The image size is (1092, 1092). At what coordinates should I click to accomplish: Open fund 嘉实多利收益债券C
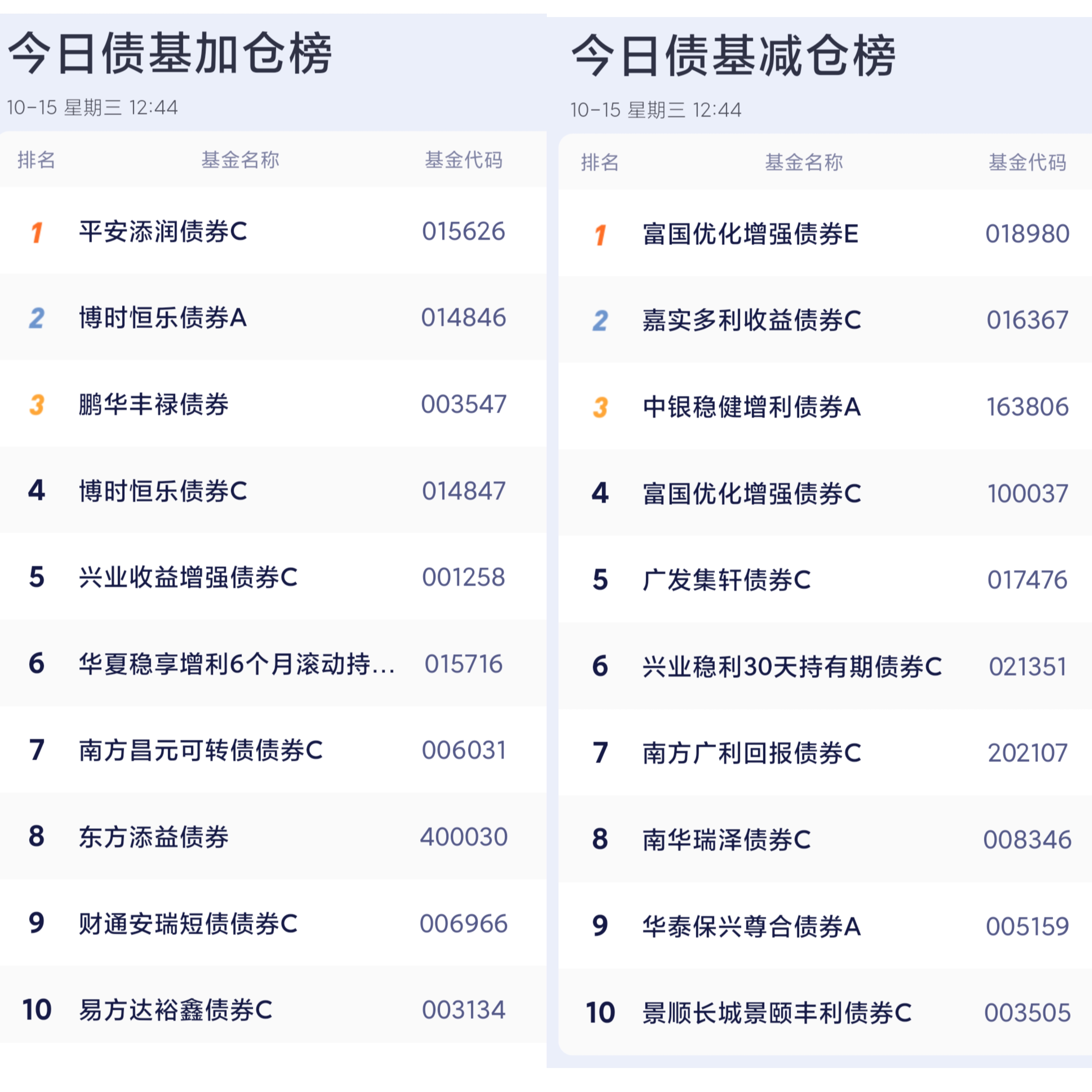(x=752, y=320)
